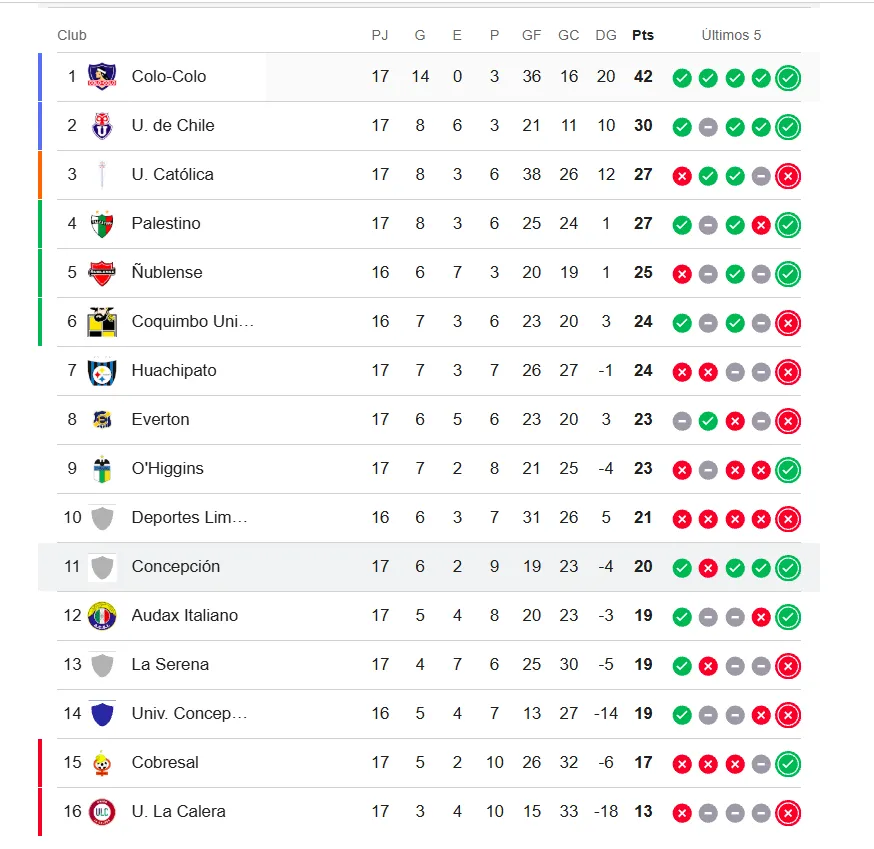
Task: Click the U. La Calera crest
Action: [x=102, y=812]
